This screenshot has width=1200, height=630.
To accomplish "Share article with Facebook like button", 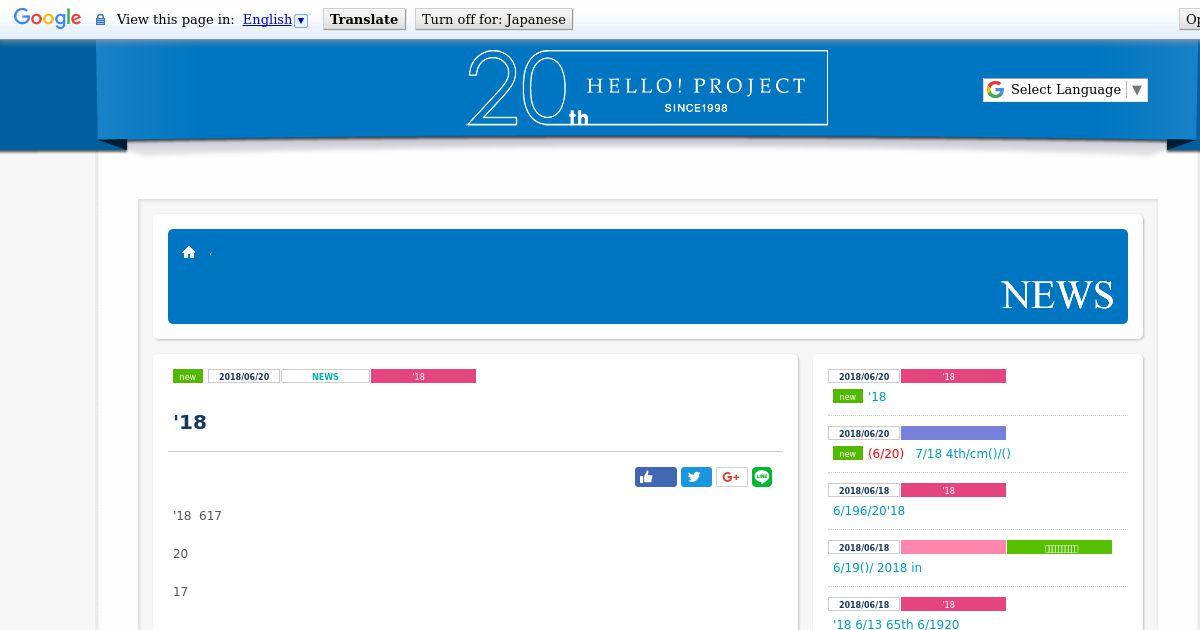I will click(656, 477).
